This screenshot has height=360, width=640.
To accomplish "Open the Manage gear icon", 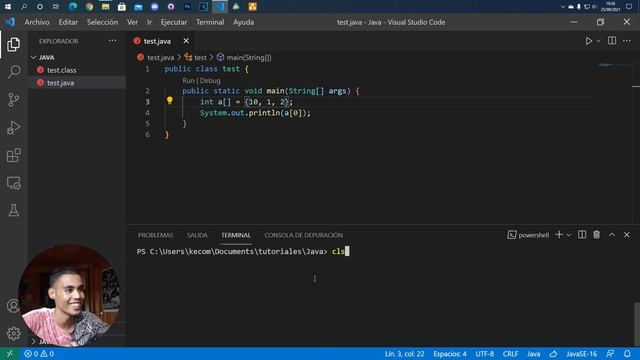I will tap(13, 333).
